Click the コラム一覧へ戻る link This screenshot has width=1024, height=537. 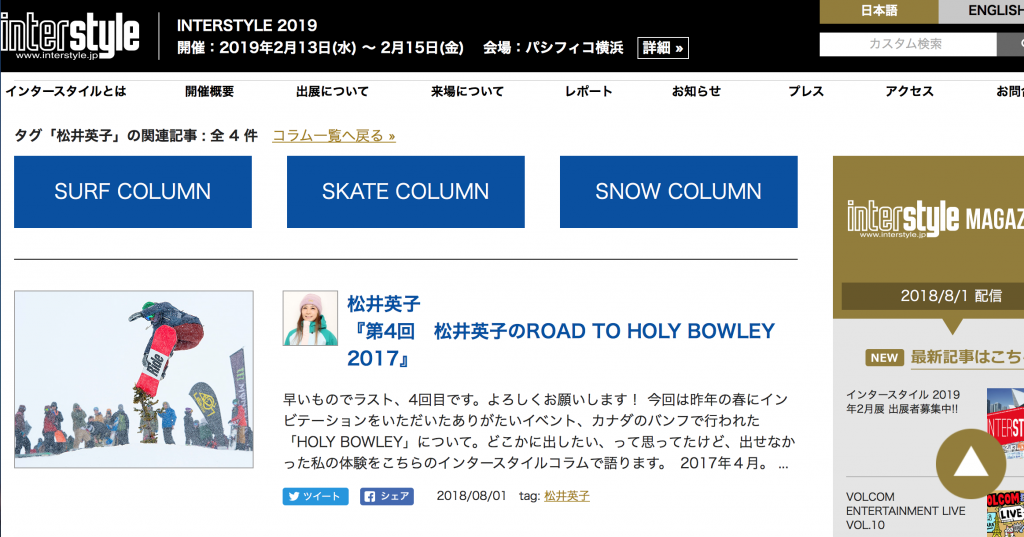coord(333,135)
